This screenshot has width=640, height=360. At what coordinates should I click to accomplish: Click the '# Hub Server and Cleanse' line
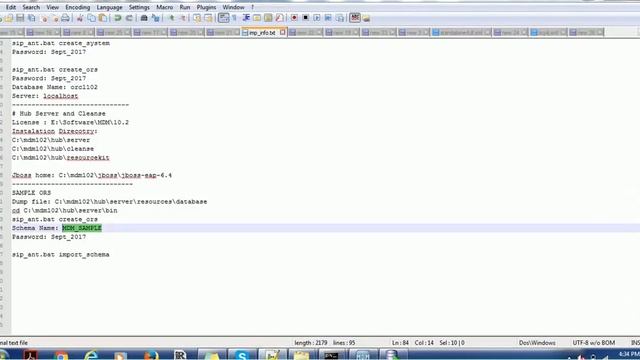[x=59, y=114]
